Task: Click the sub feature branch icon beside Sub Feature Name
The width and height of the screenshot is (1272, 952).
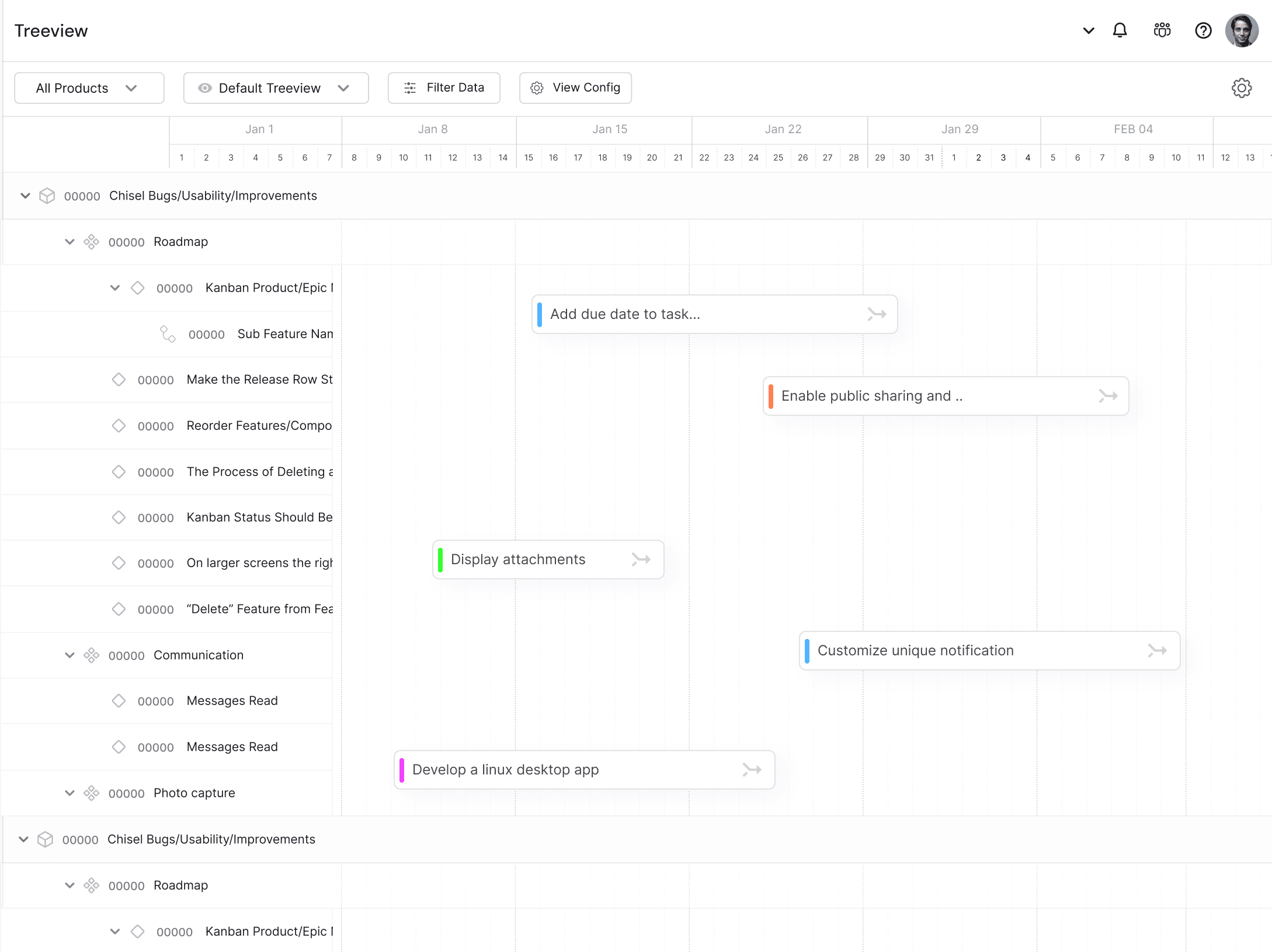Action: [x=168, y=334]
